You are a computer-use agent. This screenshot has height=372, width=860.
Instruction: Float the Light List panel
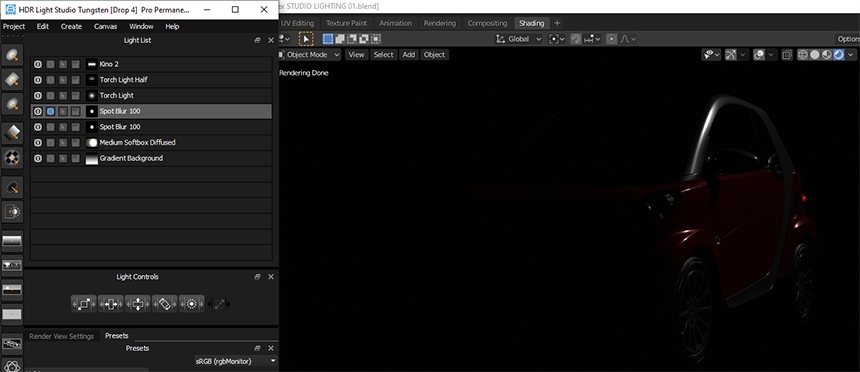pos(257,40)
